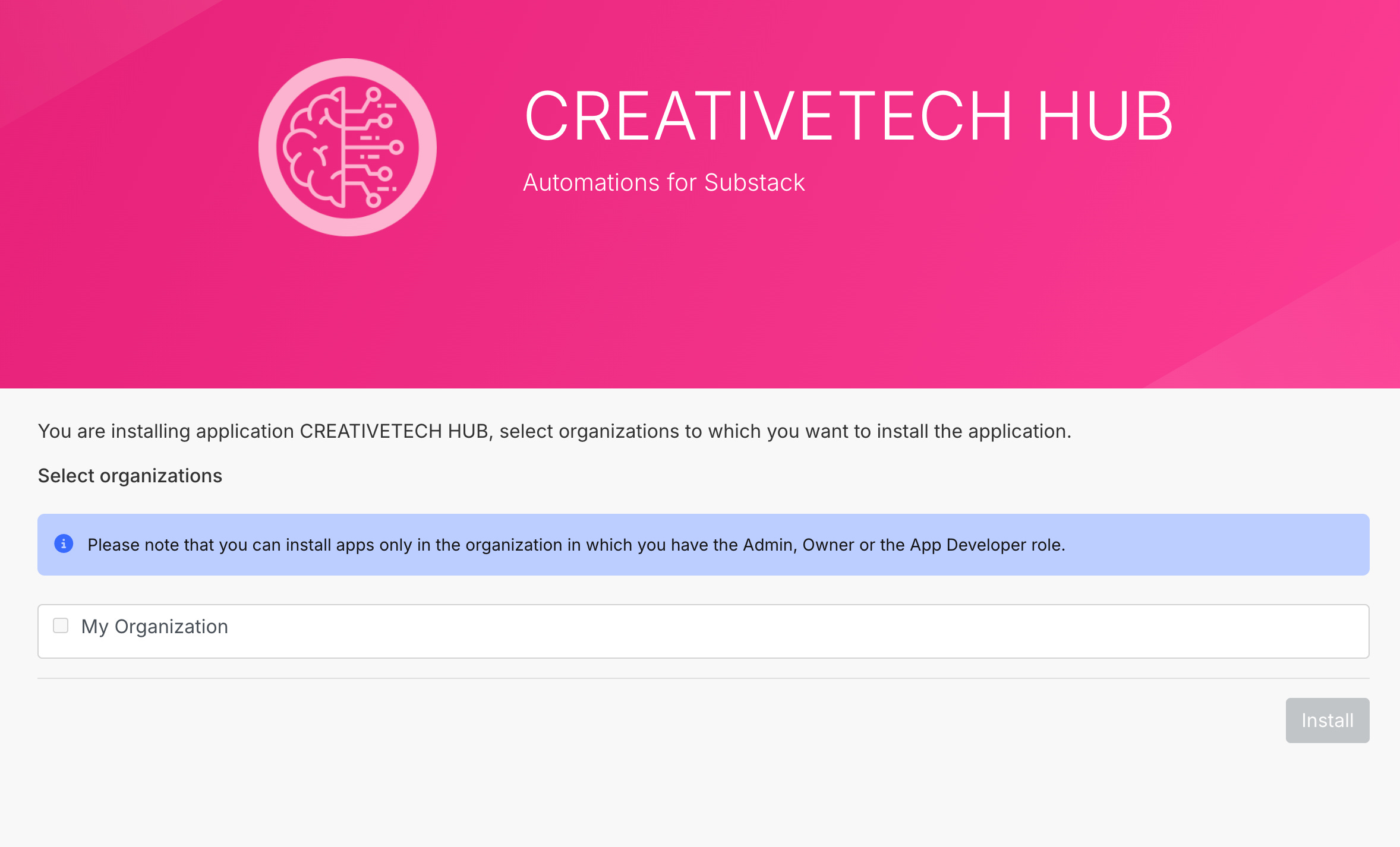Image resolution: width=1400 pixels, height=847 pixels.
Task: Click Admin, Owner words in notice
Action: pyautogui.click(x=798, y=545)
